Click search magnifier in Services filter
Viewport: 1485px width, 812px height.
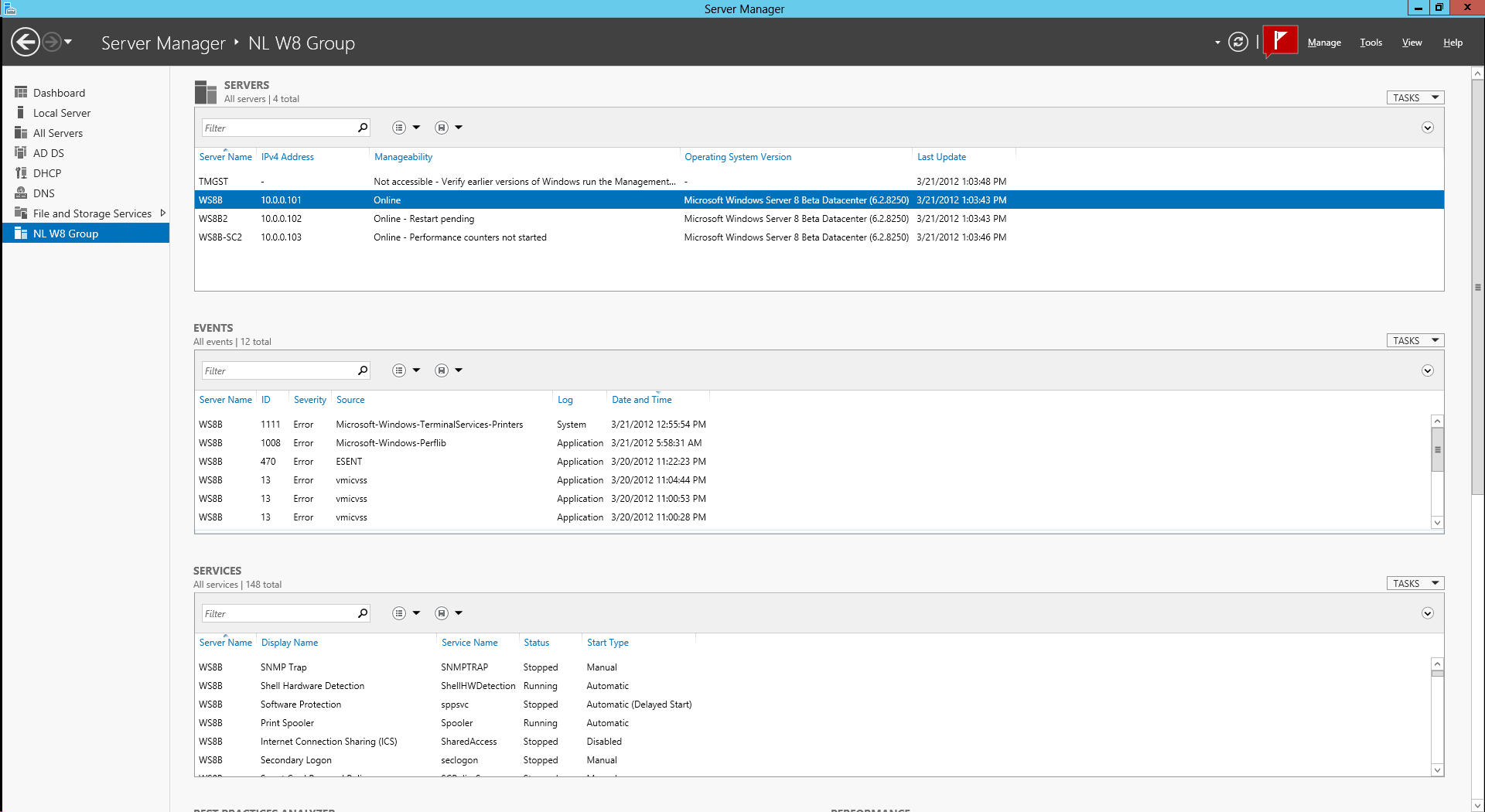click(x=363, y=613)
